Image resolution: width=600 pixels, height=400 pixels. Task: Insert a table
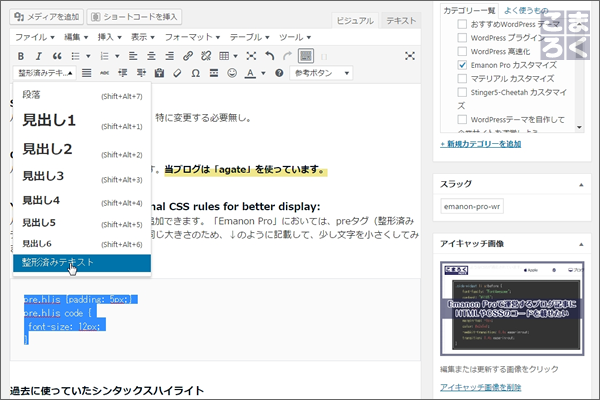[x=224, y=56]
